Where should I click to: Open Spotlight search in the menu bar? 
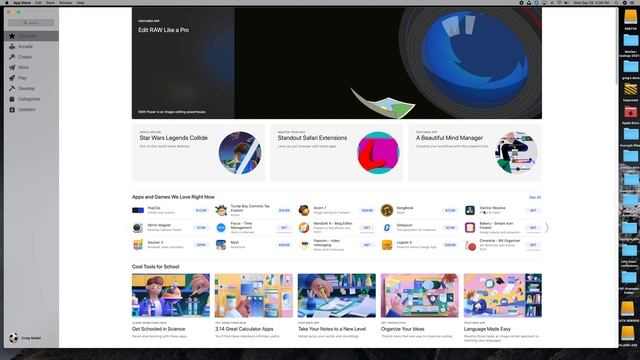point(616,2)
